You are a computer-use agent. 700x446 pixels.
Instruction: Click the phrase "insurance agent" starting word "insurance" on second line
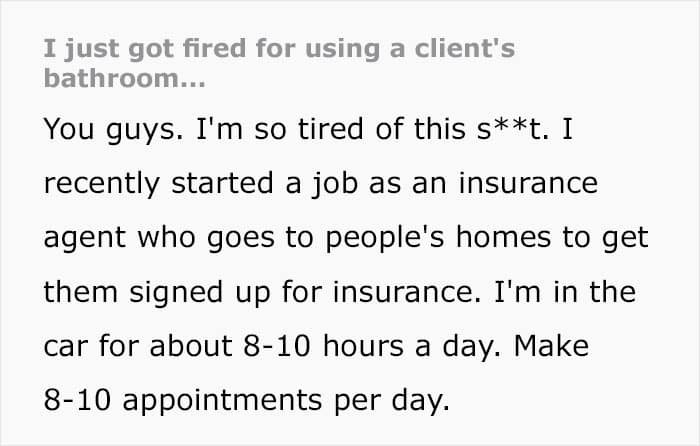click(x=528, y=183)
